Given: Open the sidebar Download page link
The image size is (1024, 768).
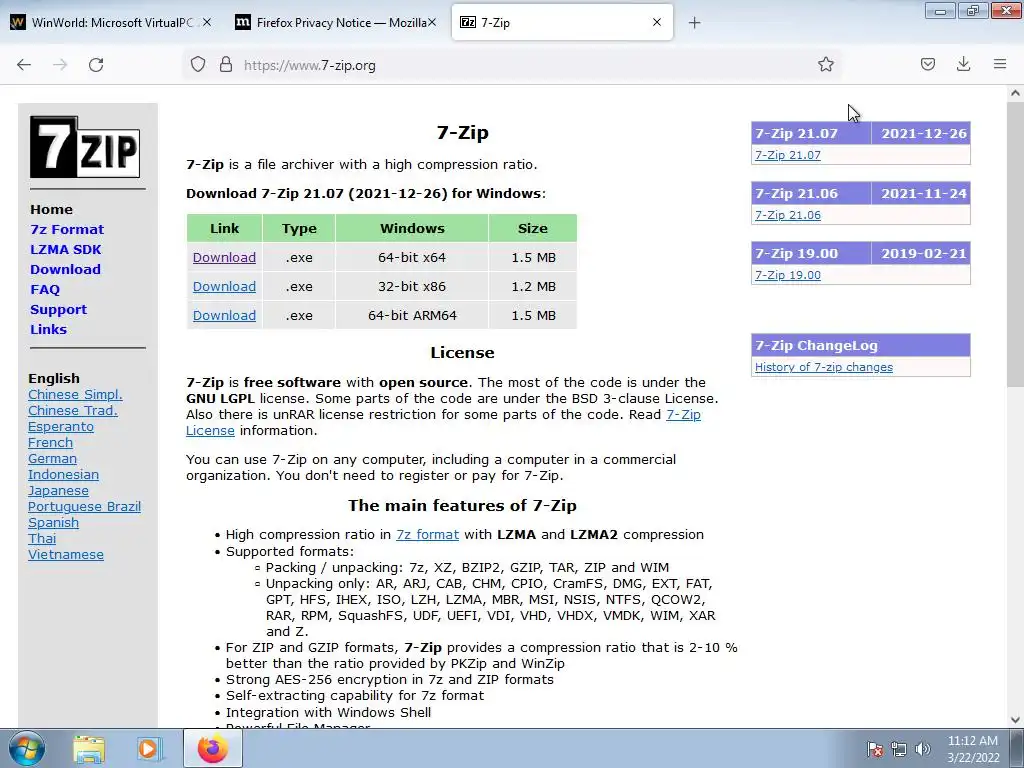Looking at the screenshot, I should coord(65,270).
